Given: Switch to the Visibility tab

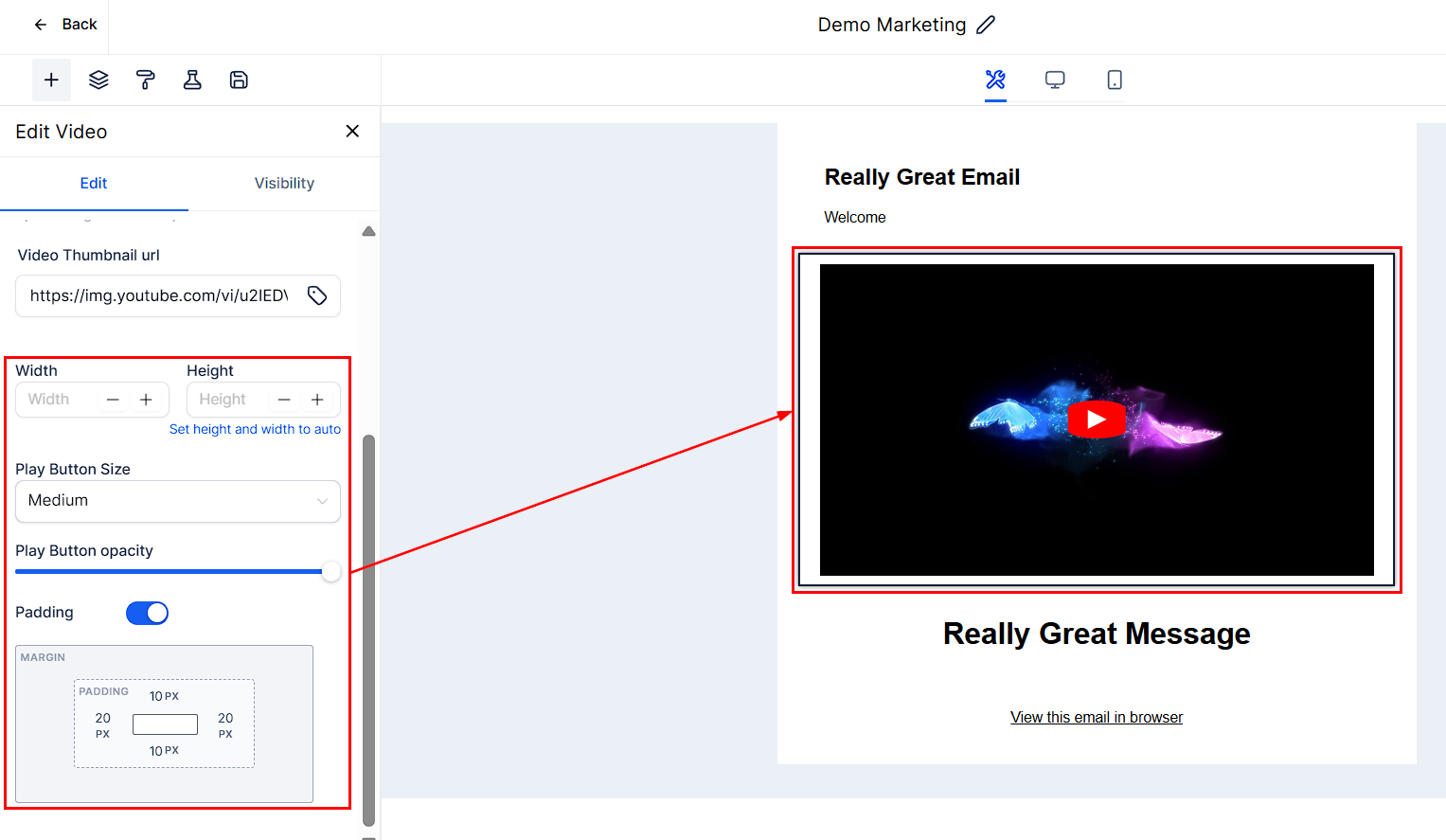Looking at the screenshot, I should click(x=284, y=184).
